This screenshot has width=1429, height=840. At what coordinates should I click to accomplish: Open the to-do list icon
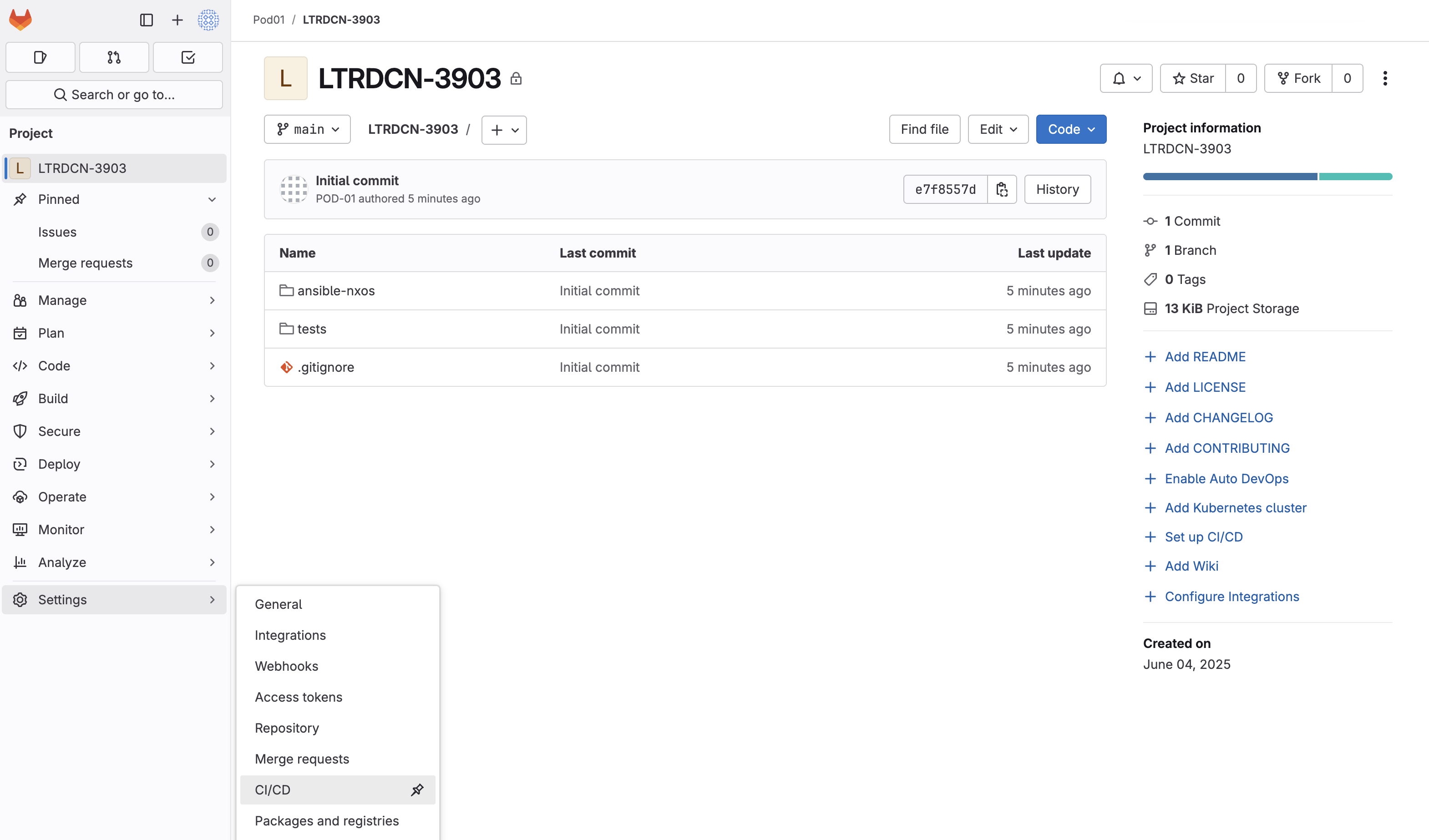[x=187, y=57]
